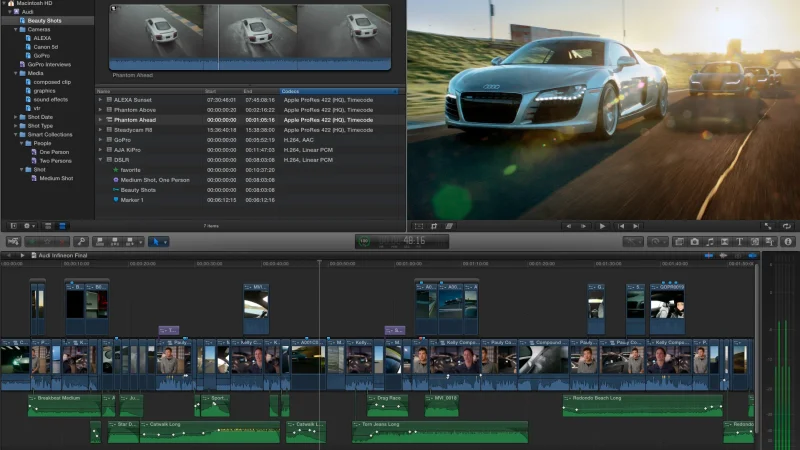Connect clip to primary storyline
800x450 pixels.
click(x=99, y=242)
